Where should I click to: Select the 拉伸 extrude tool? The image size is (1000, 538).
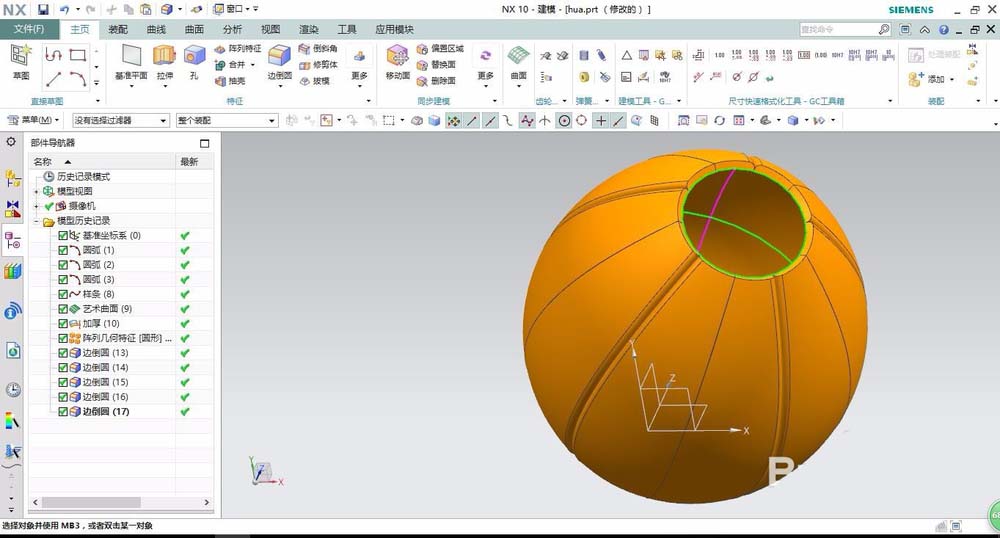pos(165,62)
